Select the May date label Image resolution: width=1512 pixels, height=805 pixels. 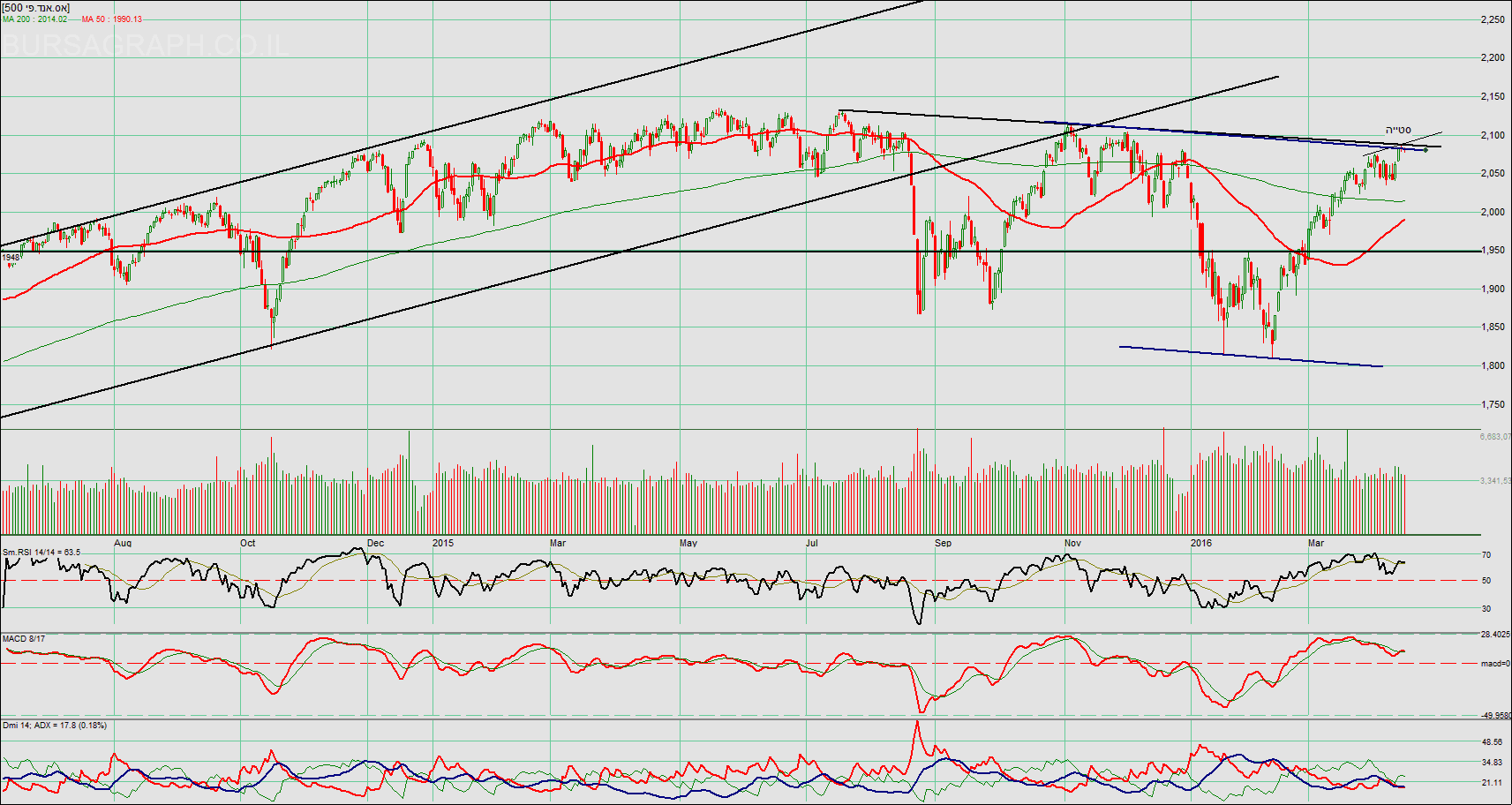[x=688, y=543]
